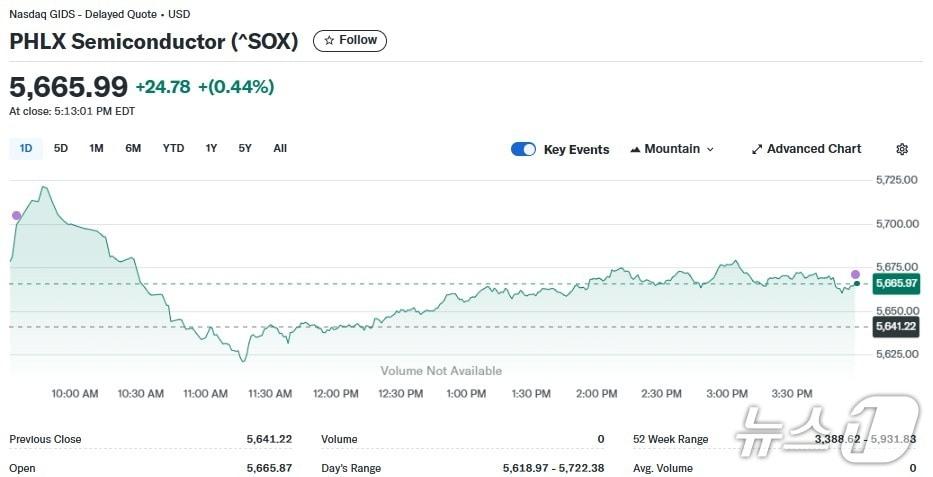The height and width of the screenshot is (477, 933).
Task: Select the 5D time range tab
Action: click(x=61, y=148)
